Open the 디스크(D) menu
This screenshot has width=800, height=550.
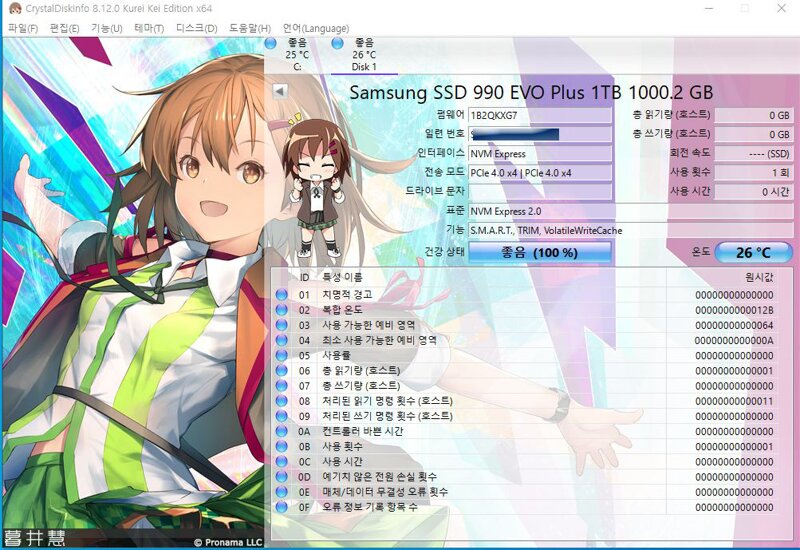(x=196, y=28)
